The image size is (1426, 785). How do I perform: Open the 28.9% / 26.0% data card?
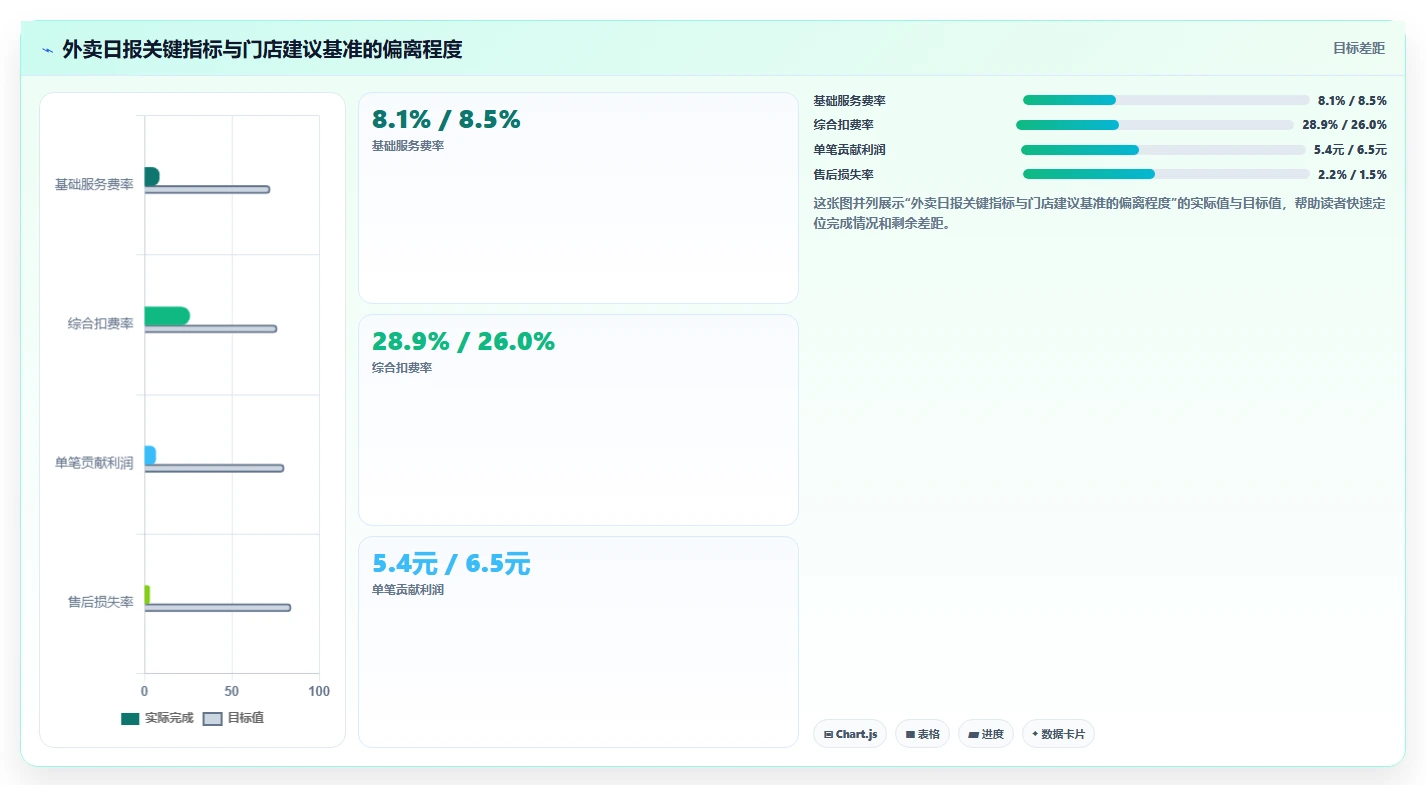click(x=578, y=420)
